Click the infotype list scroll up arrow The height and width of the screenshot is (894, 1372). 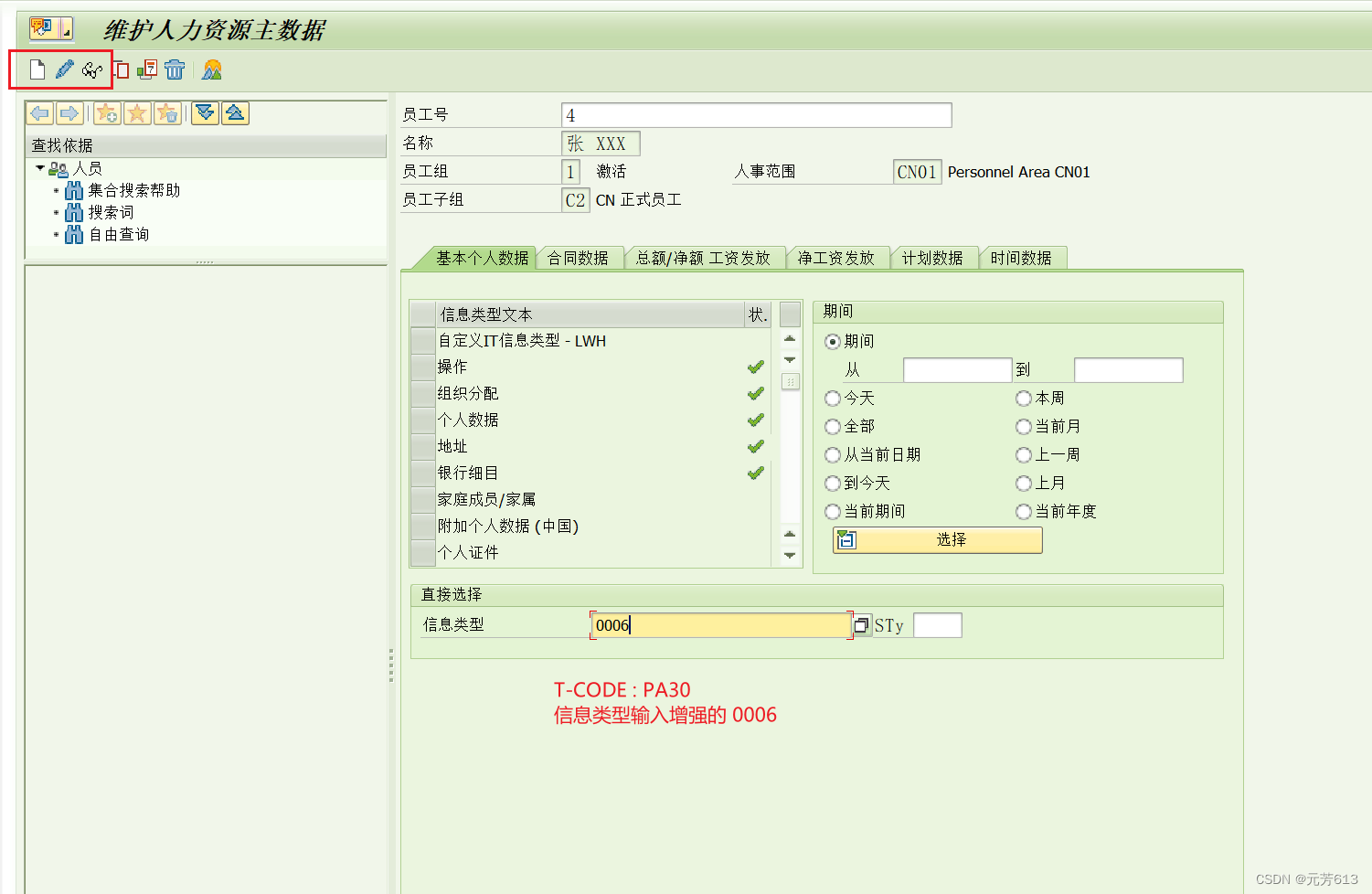(790, 339)
